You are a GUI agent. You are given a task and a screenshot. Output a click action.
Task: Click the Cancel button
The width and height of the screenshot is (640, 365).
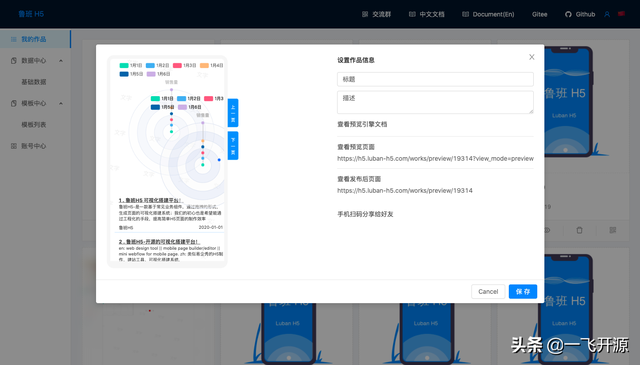tap(488, 292)
